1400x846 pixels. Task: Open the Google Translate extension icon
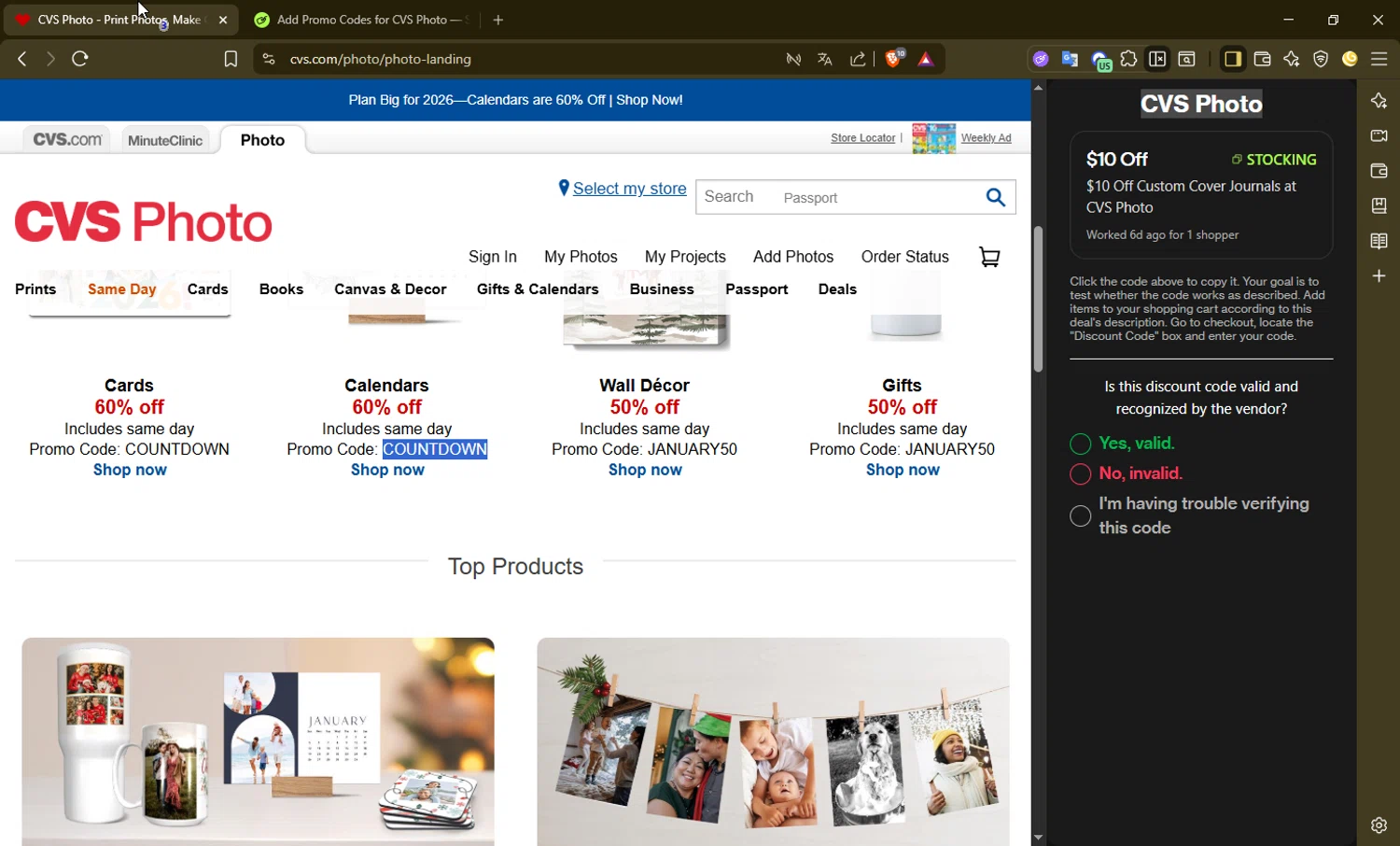tap(1070, 59)
